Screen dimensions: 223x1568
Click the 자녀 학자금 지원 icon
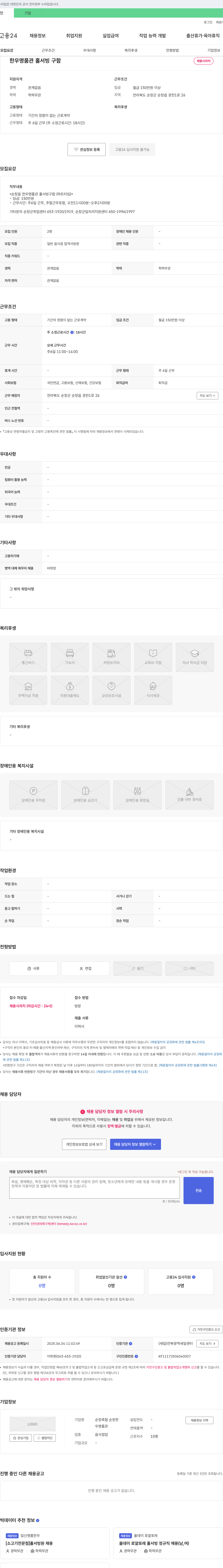194,657
